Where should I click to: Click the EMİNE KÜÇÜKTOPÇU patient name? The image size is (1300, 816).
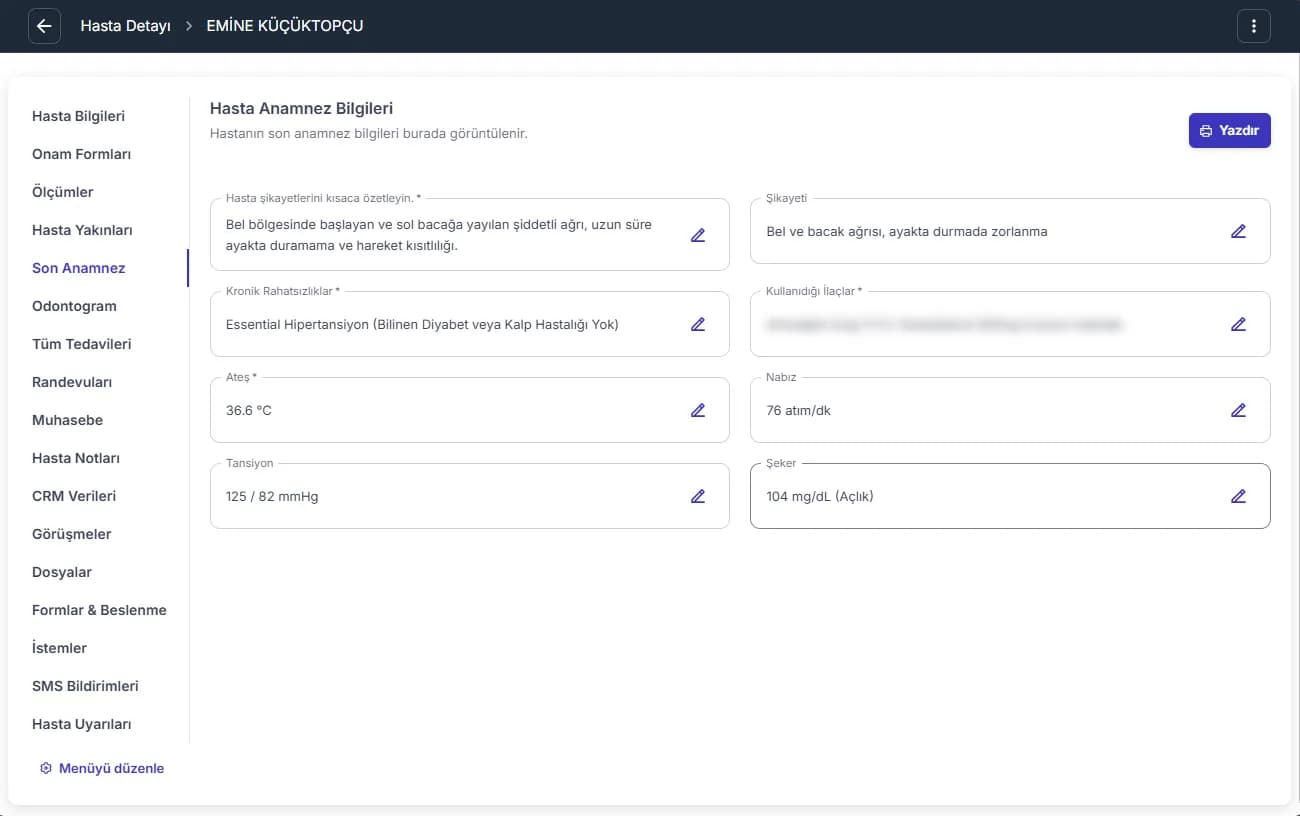pyautogui.click(x=285, y=26)
